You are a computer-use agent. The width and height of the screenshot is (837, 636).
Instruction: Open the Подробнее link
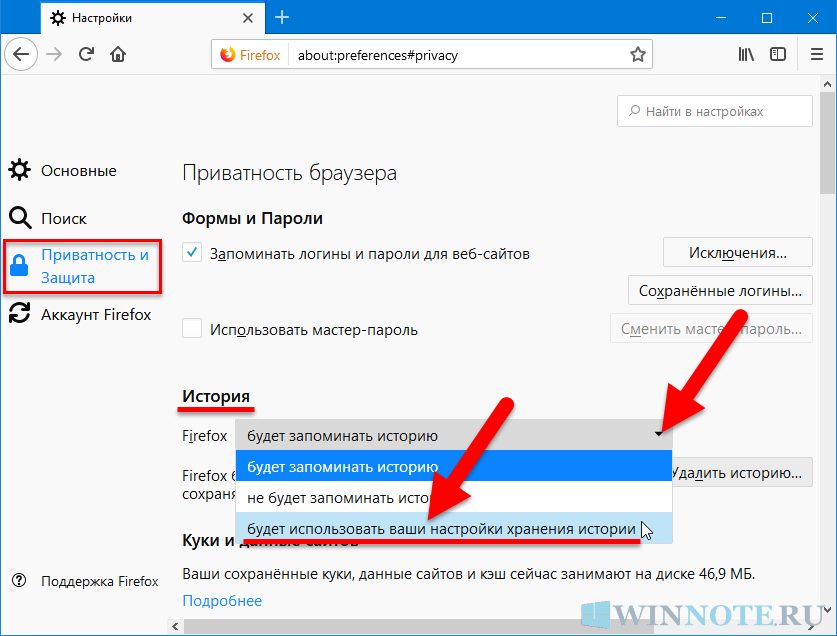221,600
